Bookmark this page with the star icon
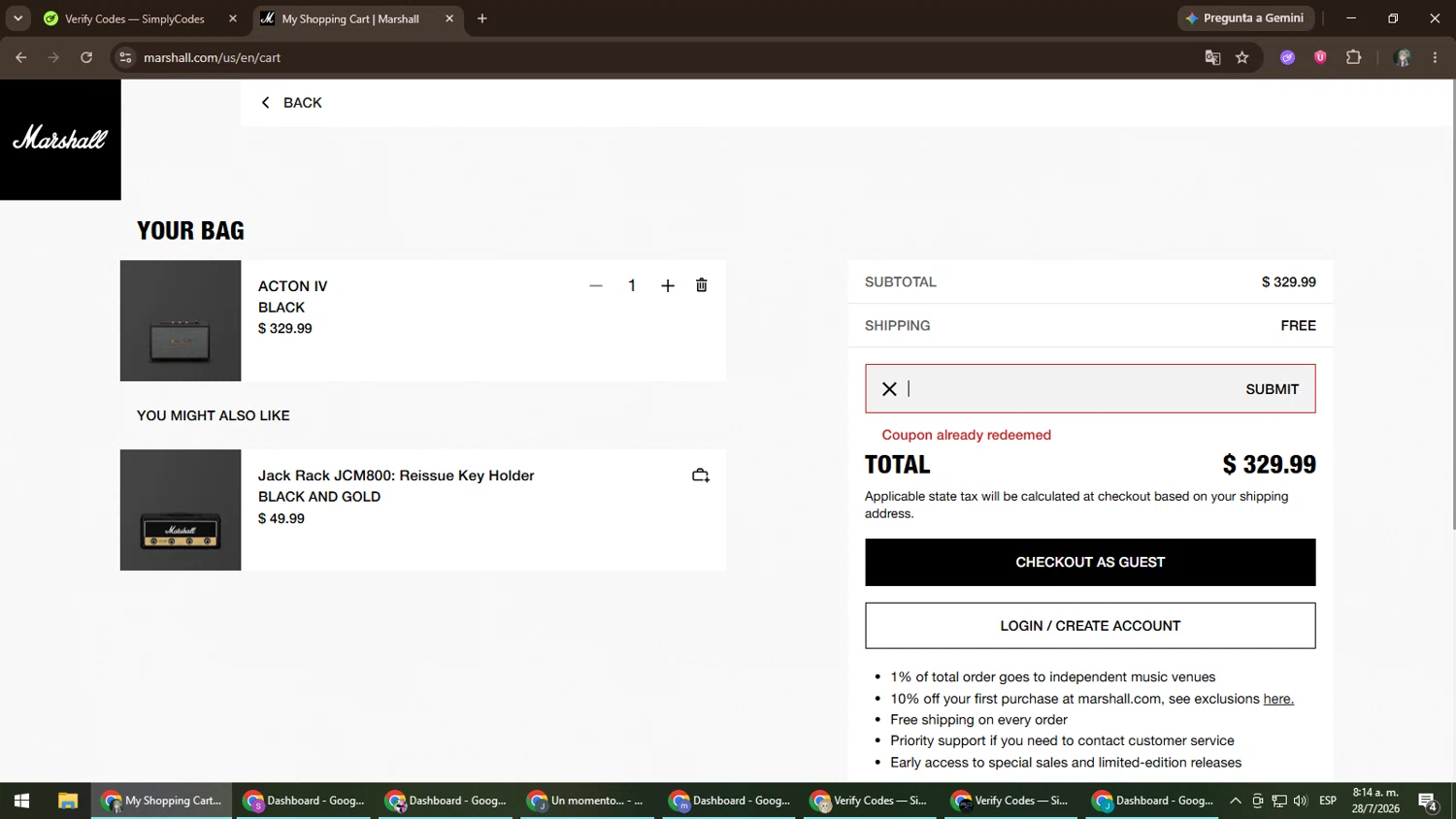This screenshot has width=1456, height=819. click(x=1242, y=57)
